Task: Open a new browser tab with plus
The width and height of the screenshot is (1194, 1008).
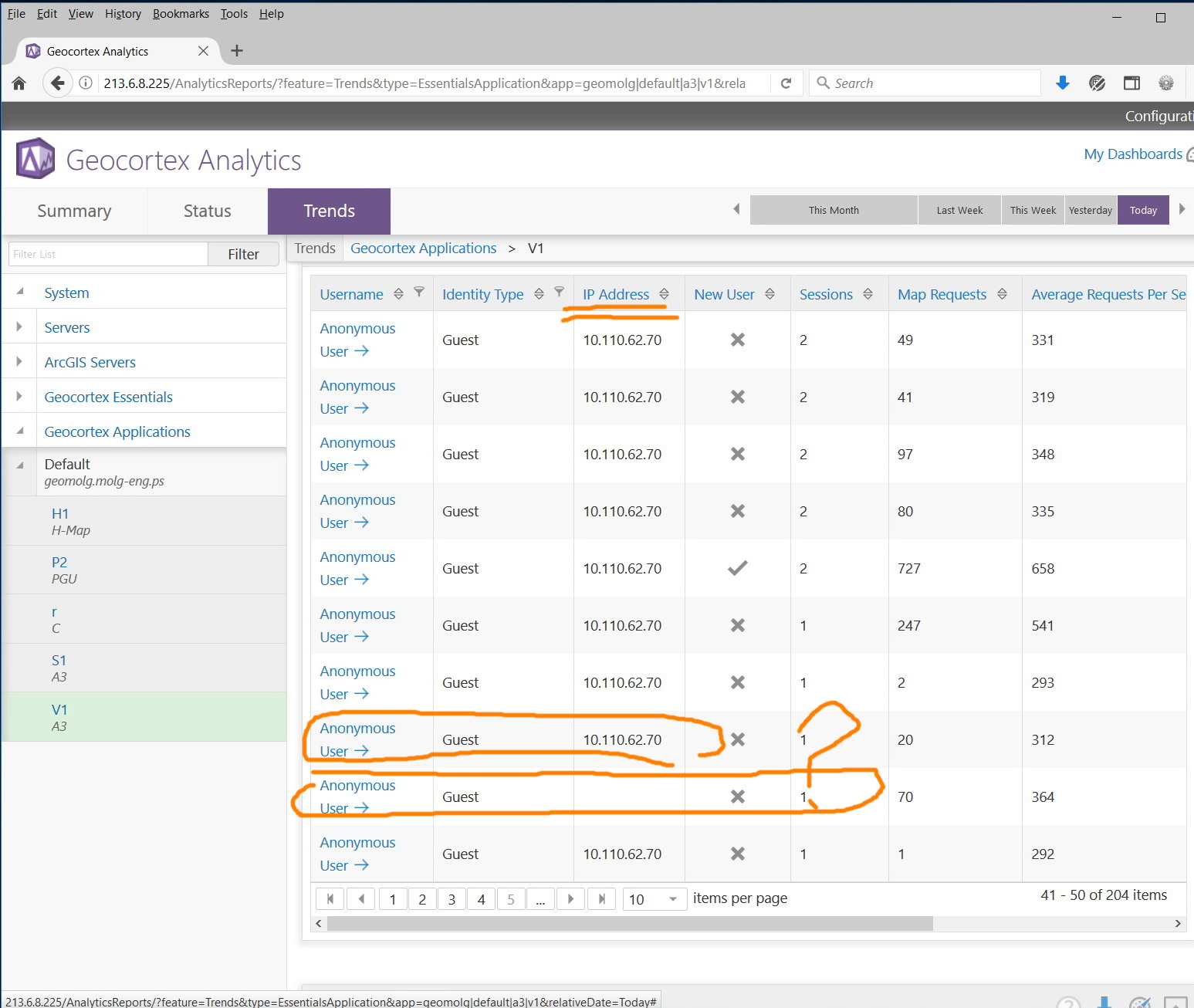Action: point(237,51)
